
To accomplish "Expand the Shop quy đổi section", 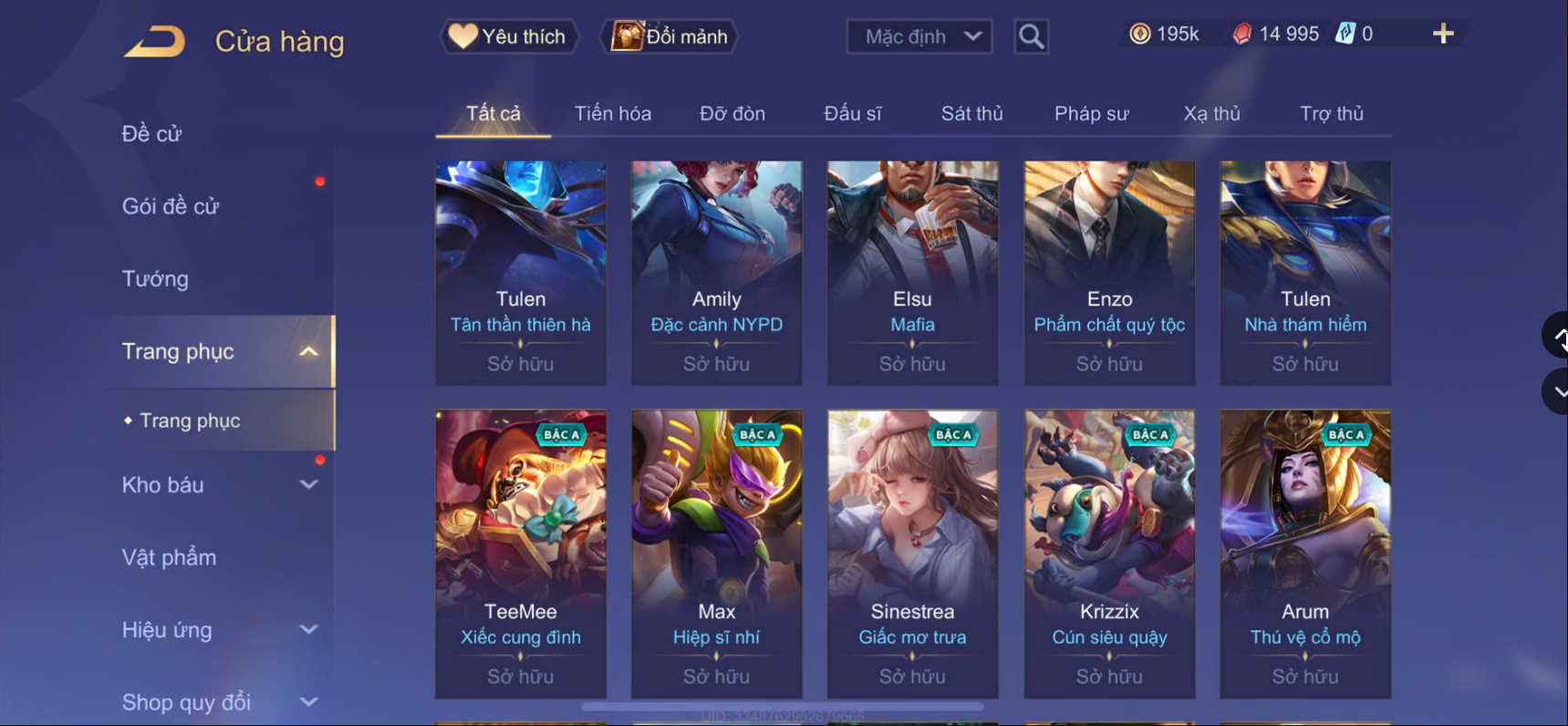I will 308,701.
